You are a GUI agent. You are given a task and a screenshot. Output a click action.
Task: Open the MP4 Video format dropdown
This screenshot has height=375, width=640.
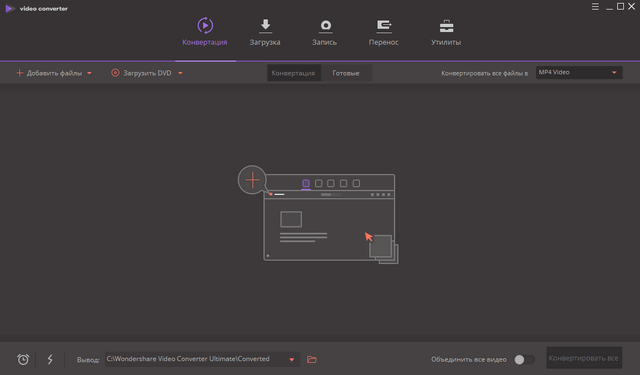tap(579, 73)
